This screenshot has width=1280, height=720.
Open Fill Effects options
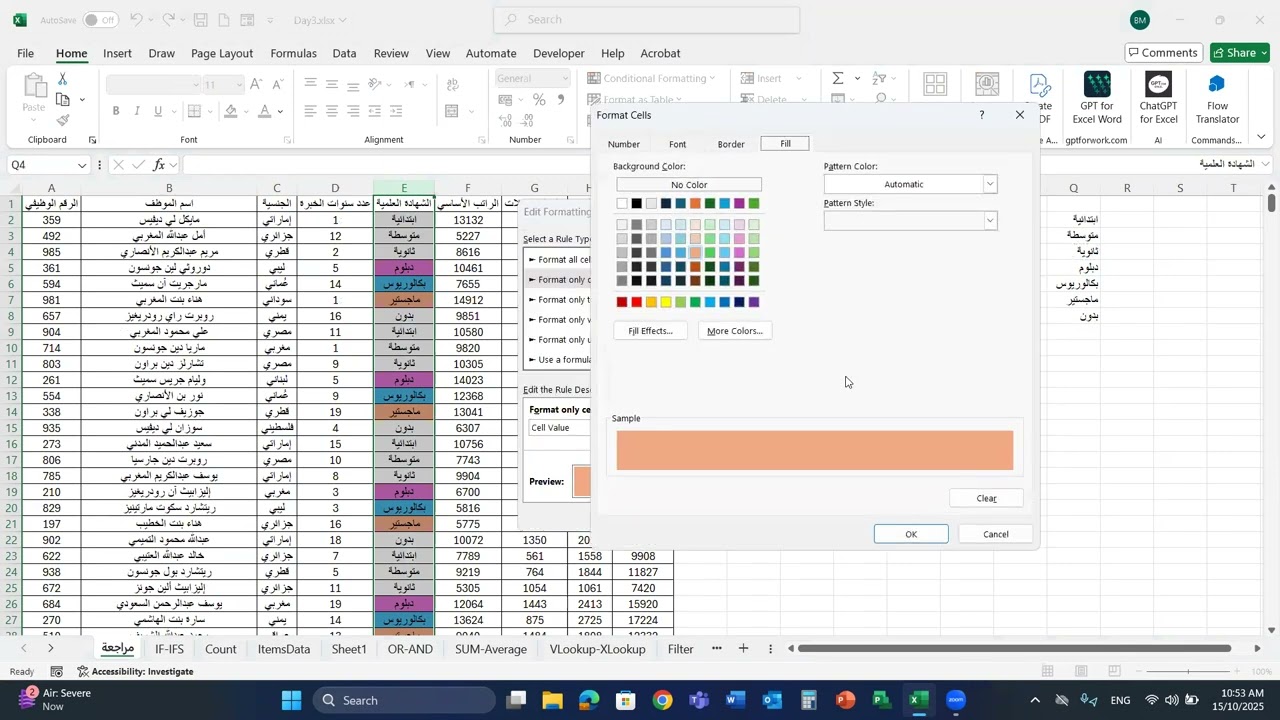[650, 331]
